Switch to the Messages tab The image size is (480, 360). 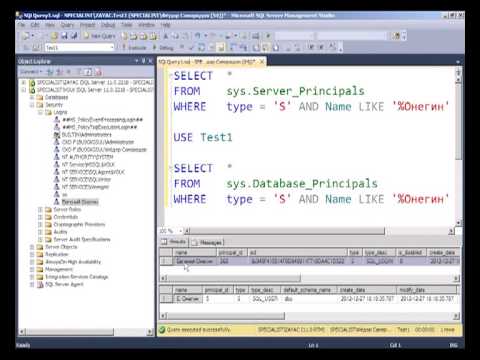click(x=207, y=242)
